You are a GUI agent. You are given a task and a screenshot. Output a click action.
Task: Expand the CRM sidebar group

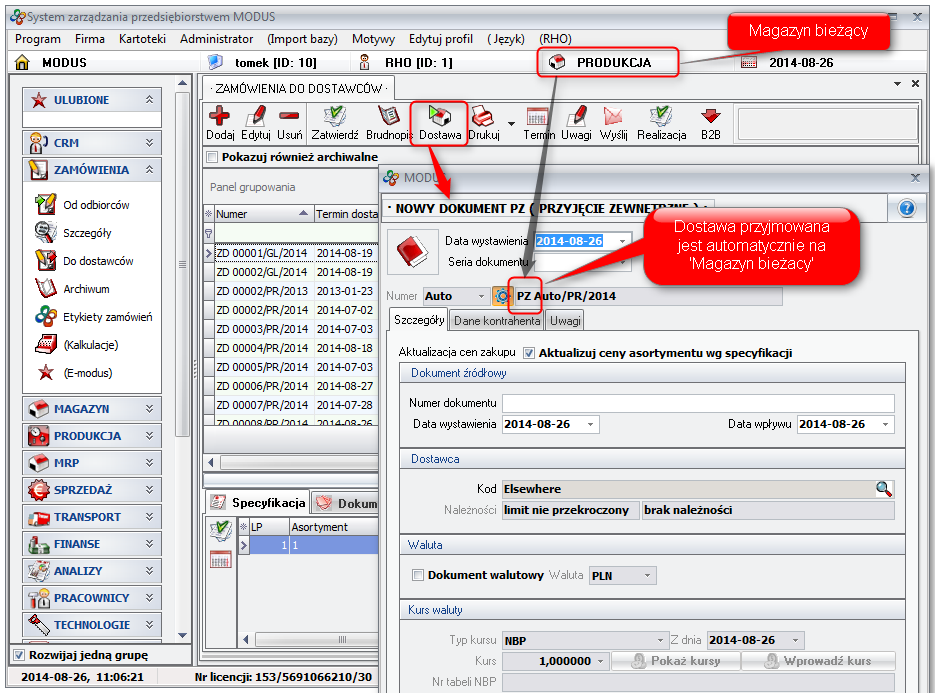pos(150,143)
